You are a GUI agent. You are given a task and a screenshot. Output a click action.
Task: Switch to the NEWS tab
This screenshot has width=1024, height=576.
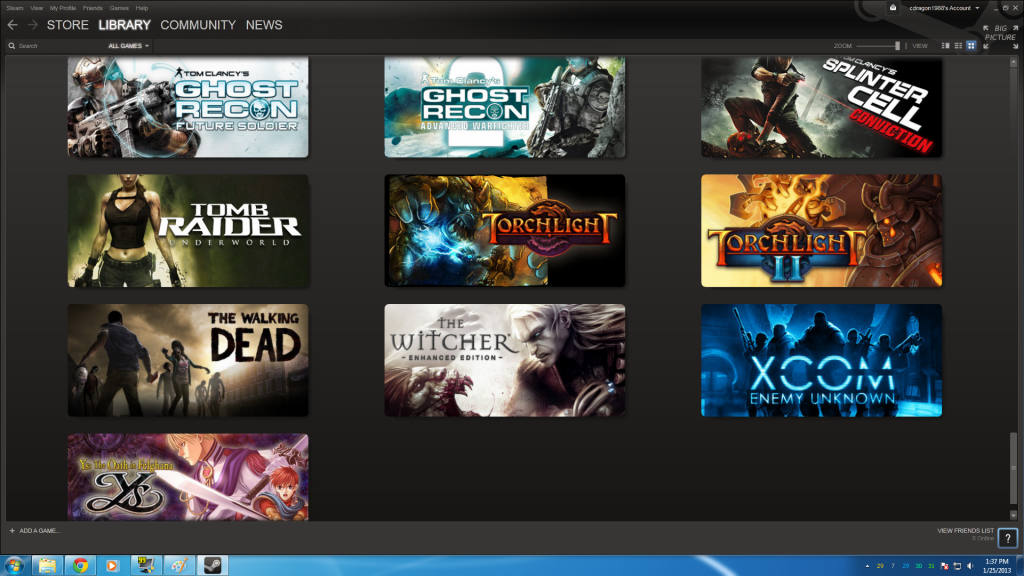point(264,25)
